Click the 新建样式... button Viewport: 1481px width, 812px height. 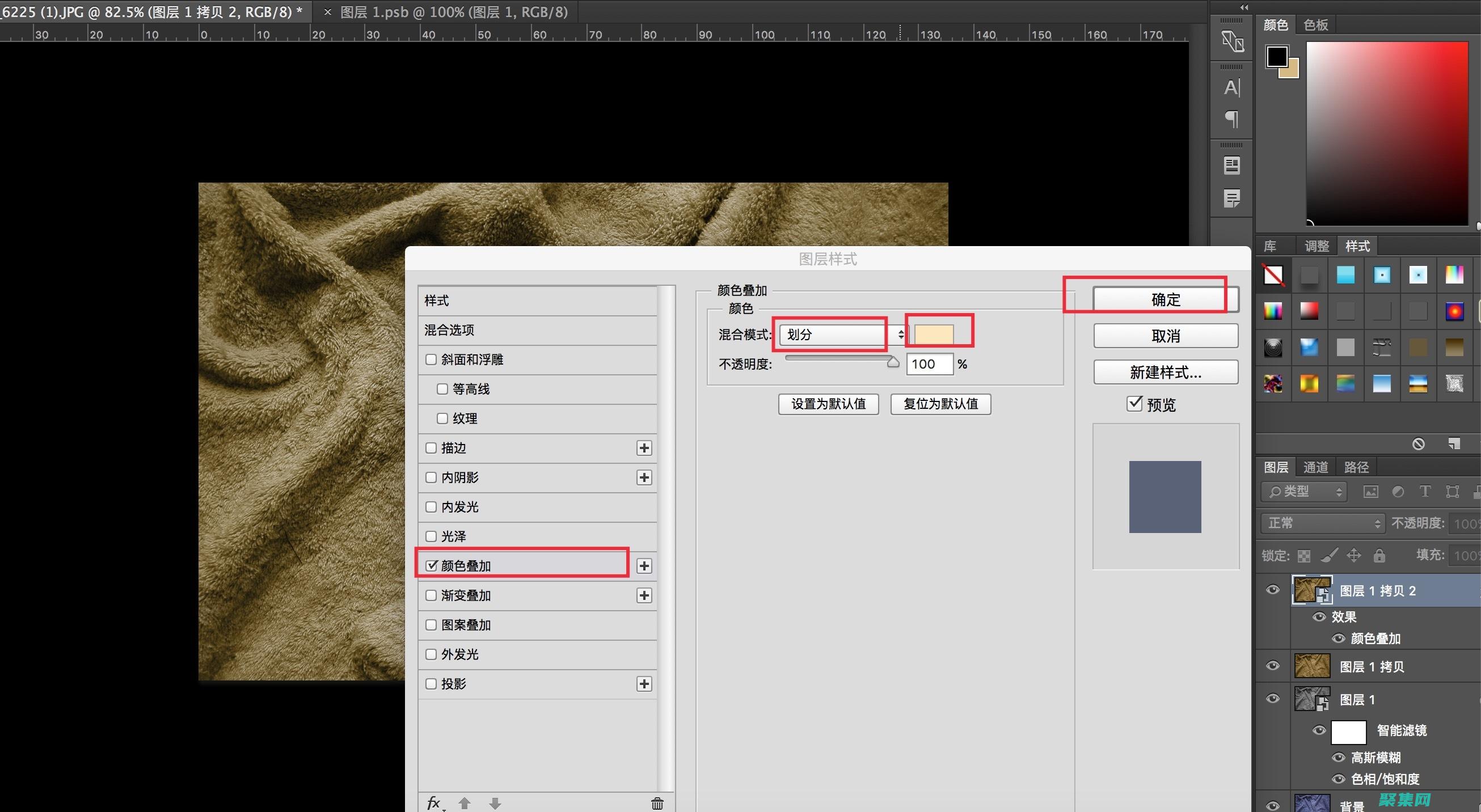point(1166,373)
